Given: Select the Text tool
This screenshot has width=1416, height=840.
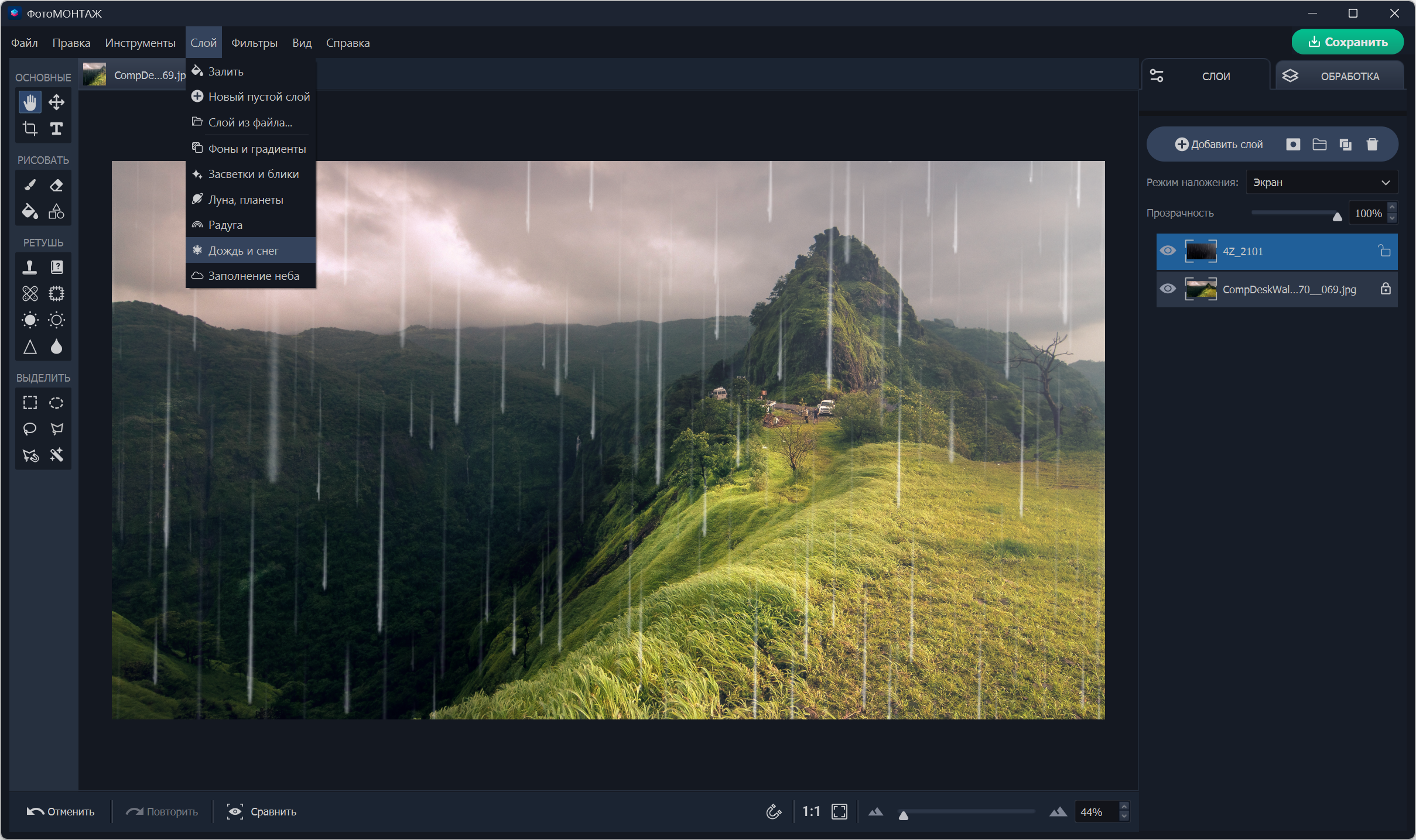Looking at the screenshot, I should click(56, 129).
